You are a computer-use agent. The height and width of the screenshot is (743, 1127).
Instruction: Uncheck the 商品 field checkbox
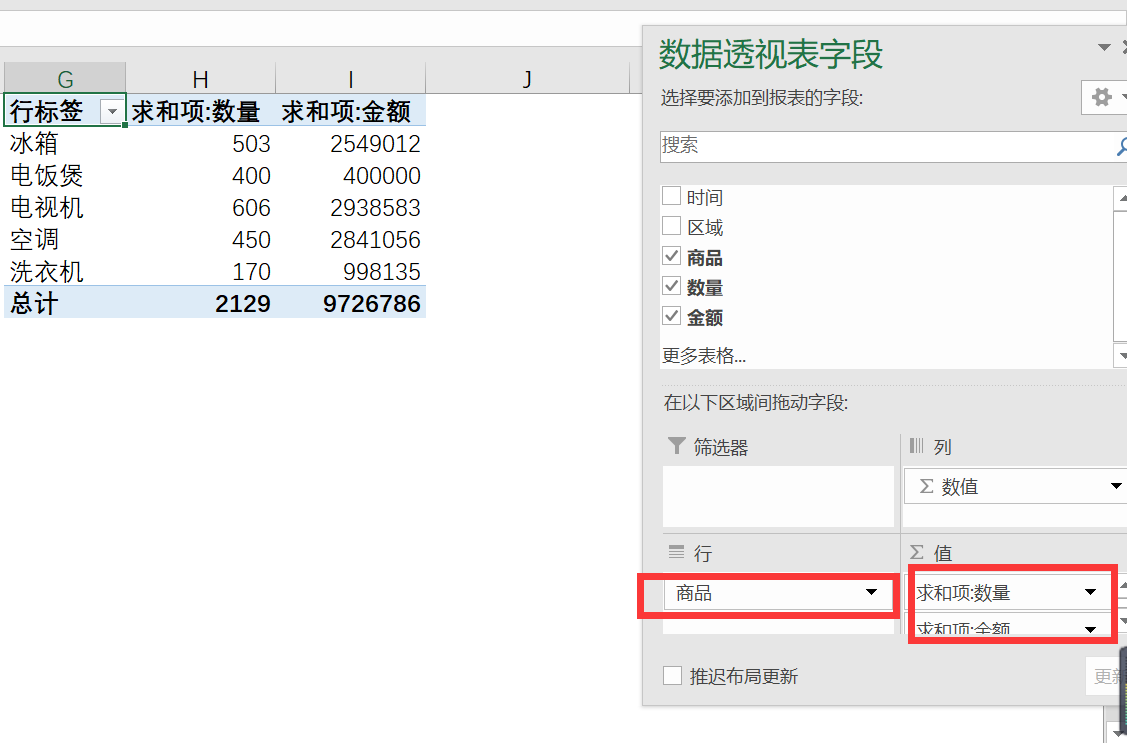coord(671,256)
